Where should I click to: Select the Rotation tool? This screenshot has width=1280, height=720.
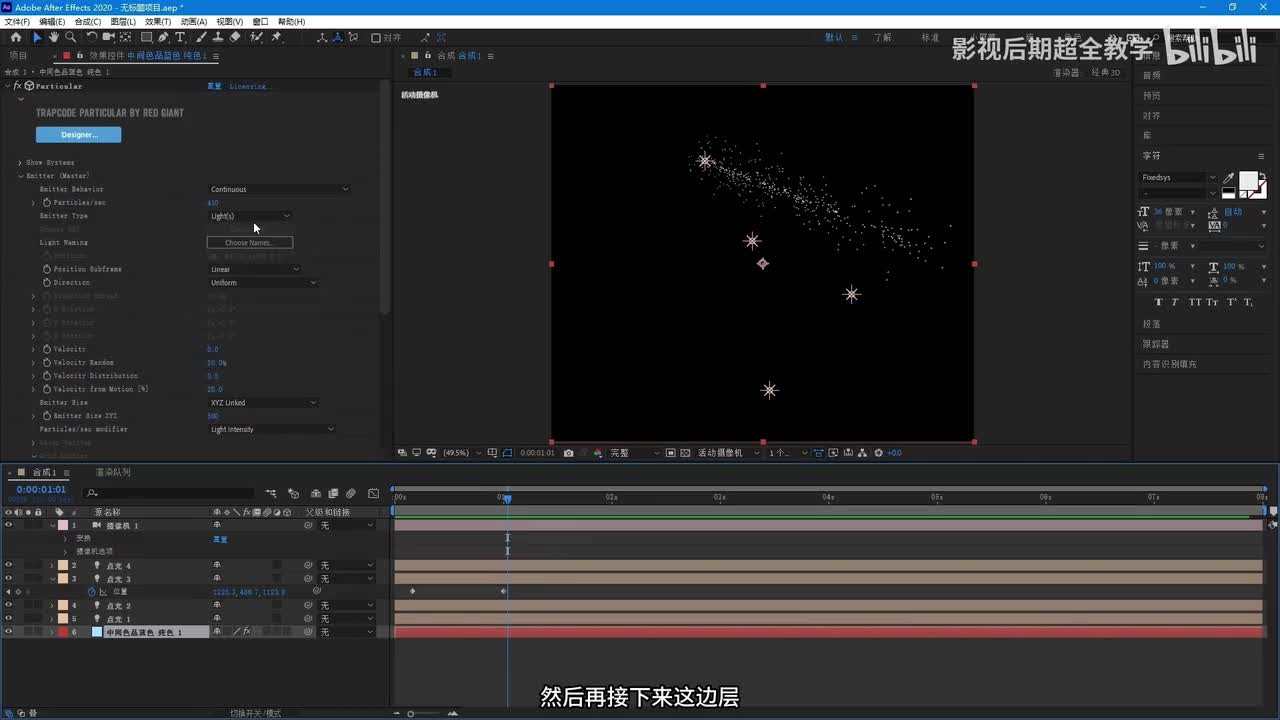[92, 37]
